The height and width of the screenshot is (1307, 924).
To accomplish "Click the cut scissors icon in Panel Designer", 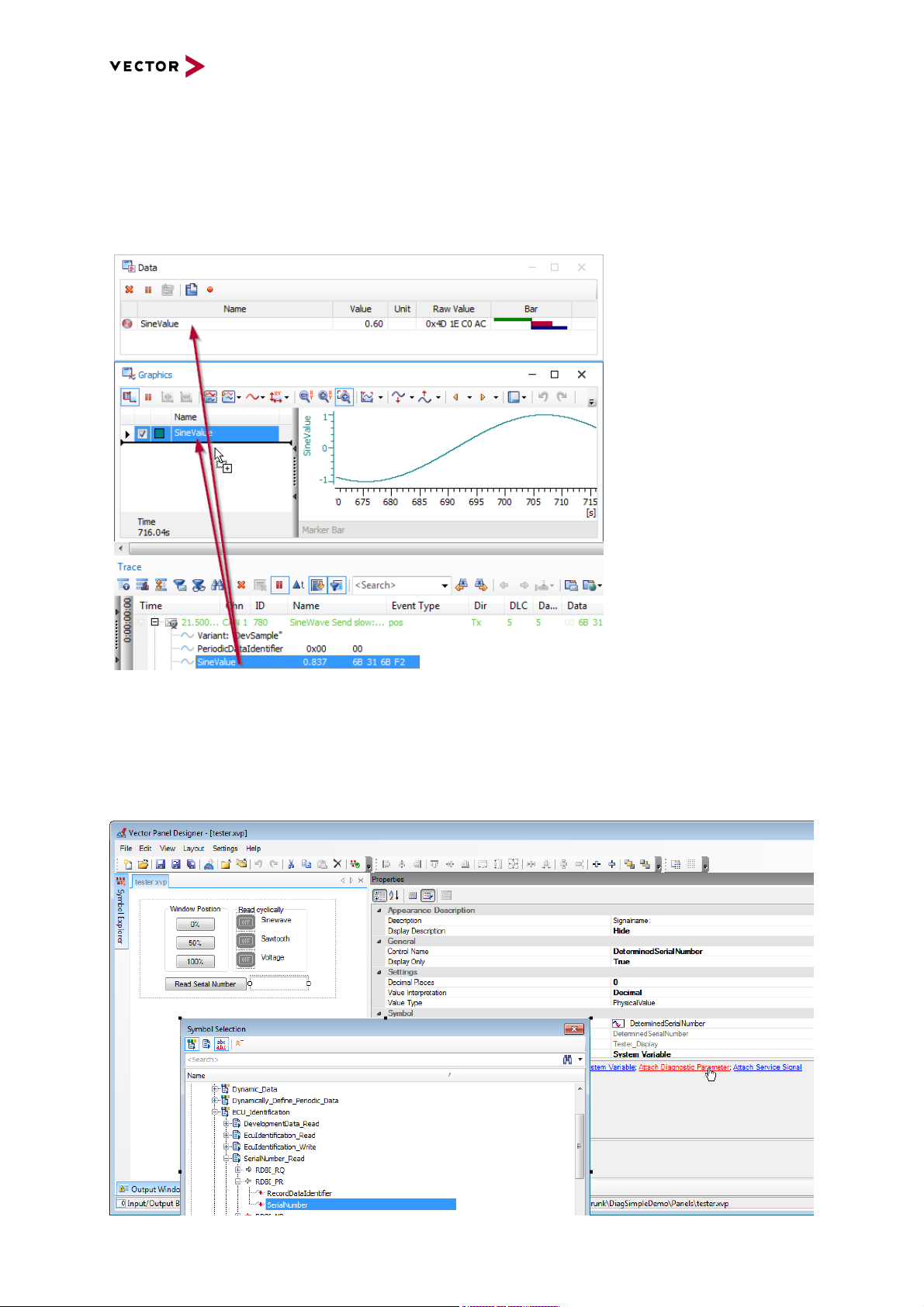I will [x=290, y=863].
